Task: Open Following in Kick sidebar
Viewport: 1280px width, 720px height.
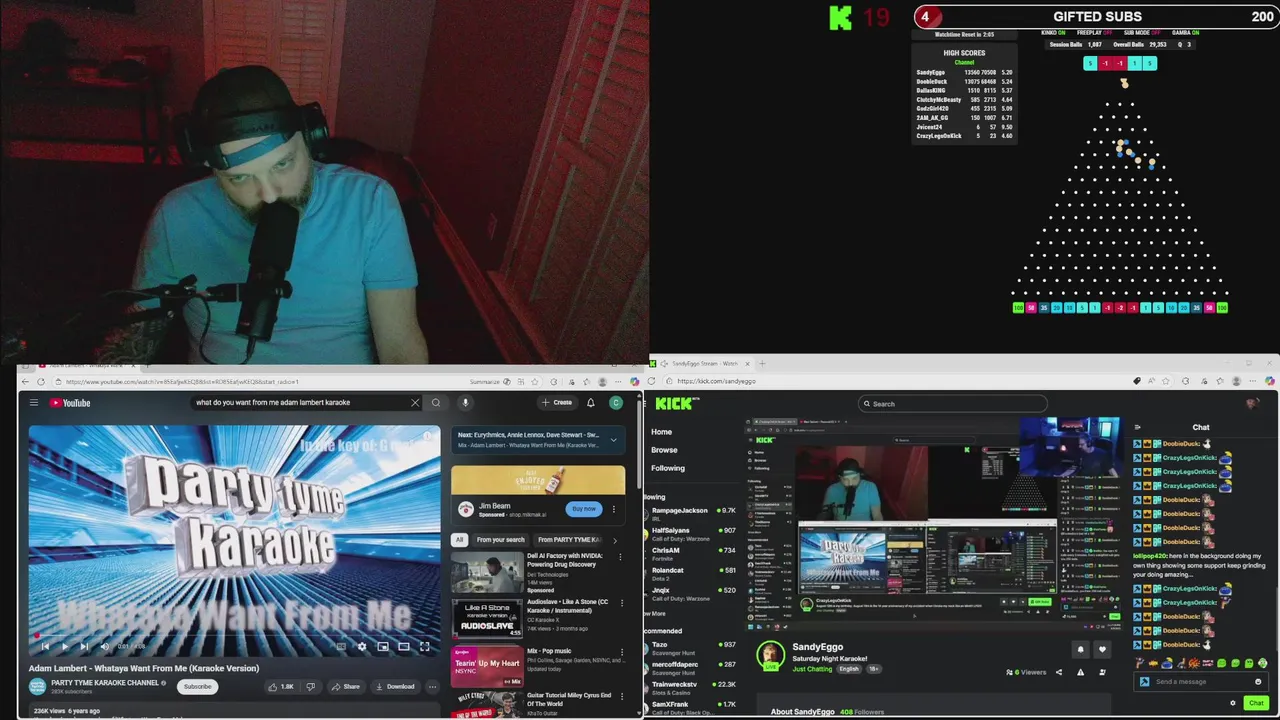Action: click(668, 468)
